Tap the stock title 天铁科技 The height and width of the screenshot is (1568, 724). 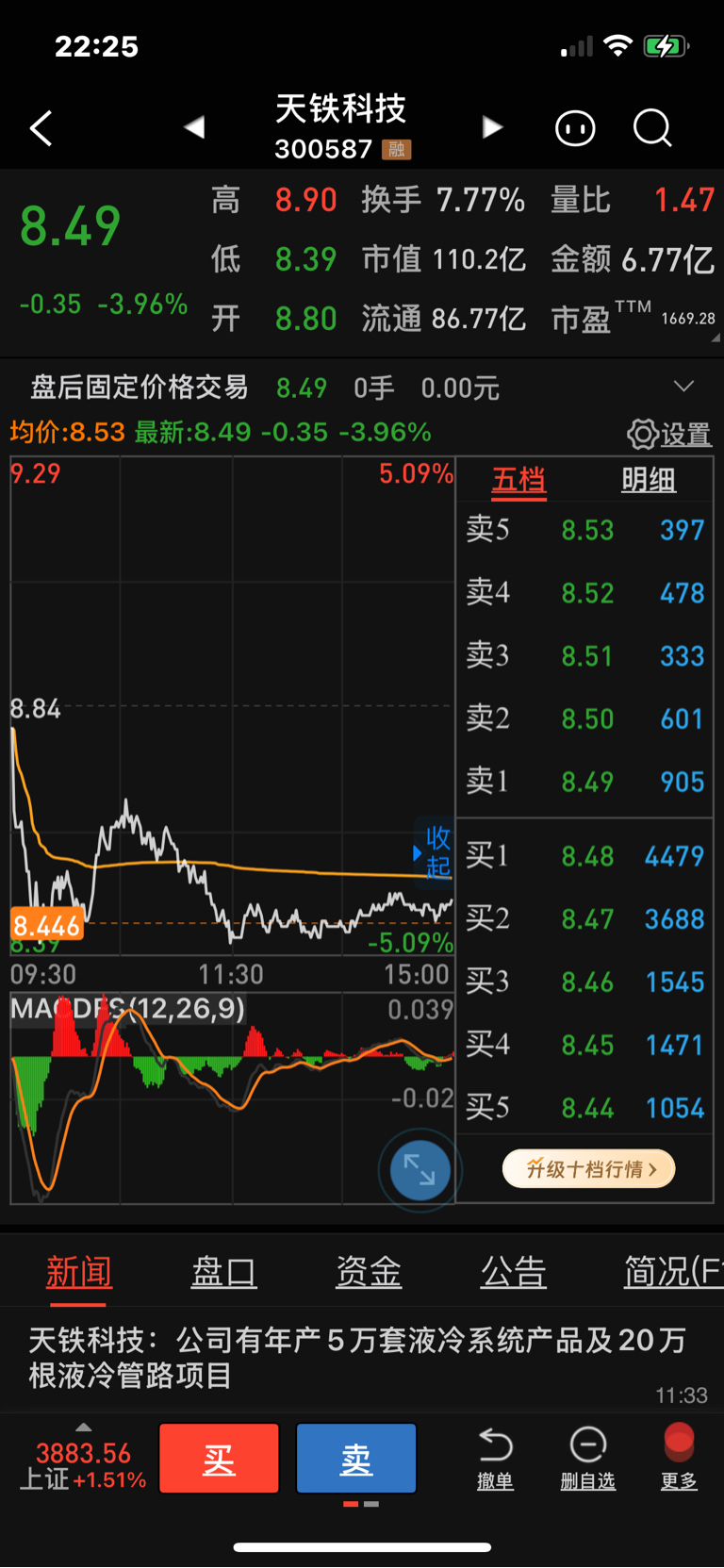tap(340, 109)
